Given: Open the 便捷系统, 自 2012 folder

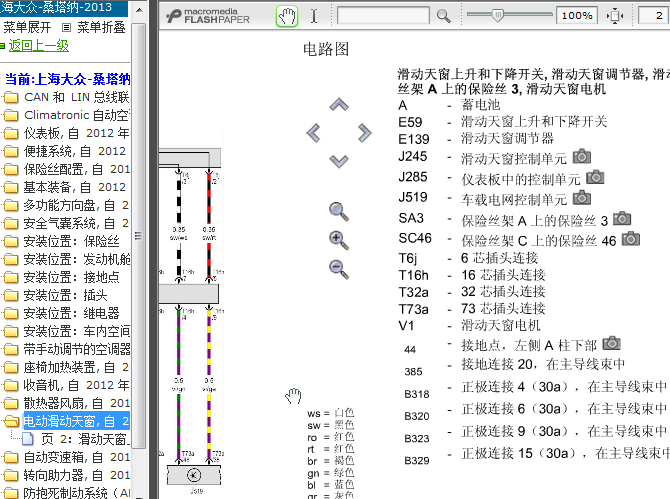Looking at the screenshot, I should point(65,151).
